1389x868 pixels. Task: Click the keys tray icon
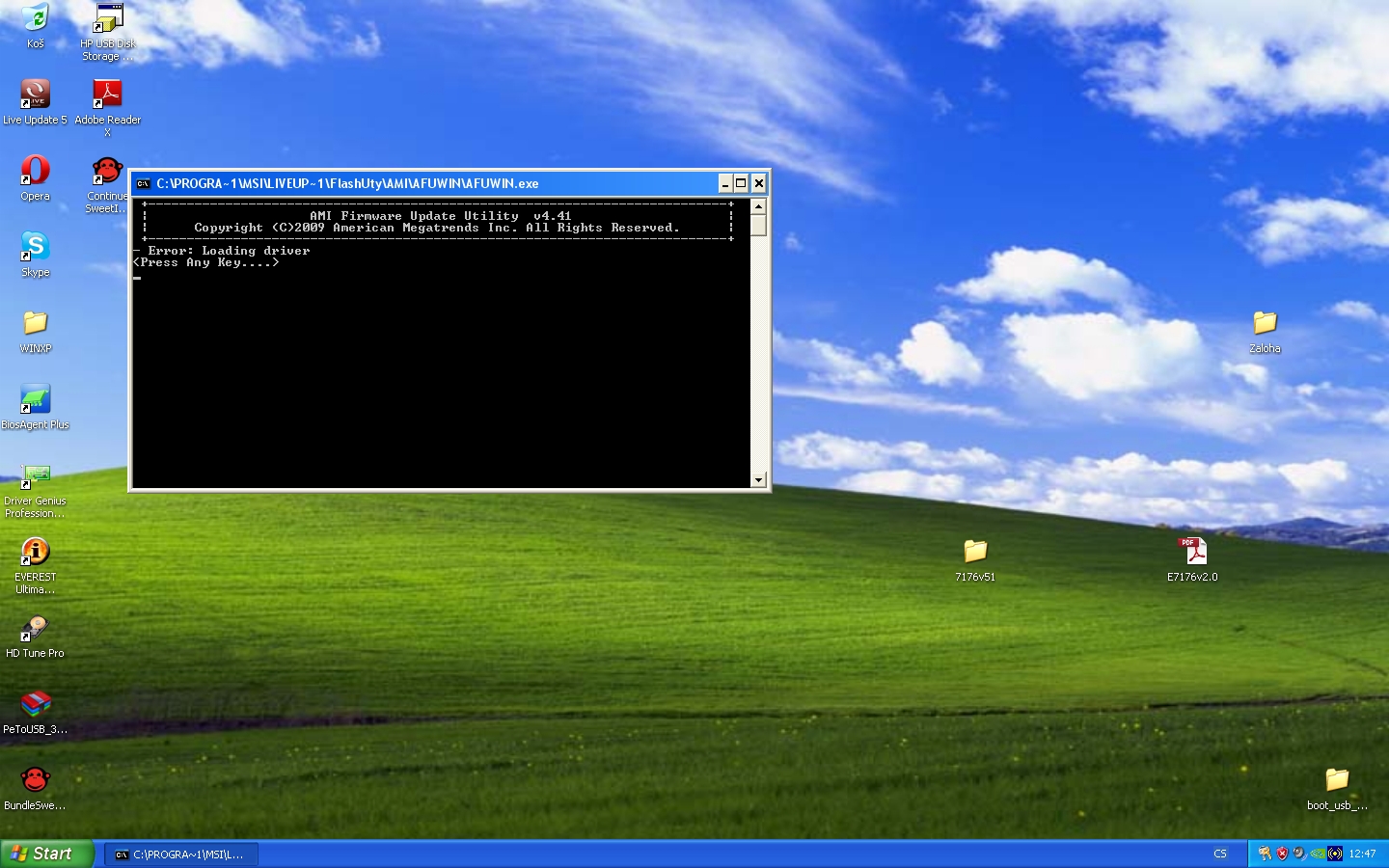pyautogui.click(x=1265, y=854)
